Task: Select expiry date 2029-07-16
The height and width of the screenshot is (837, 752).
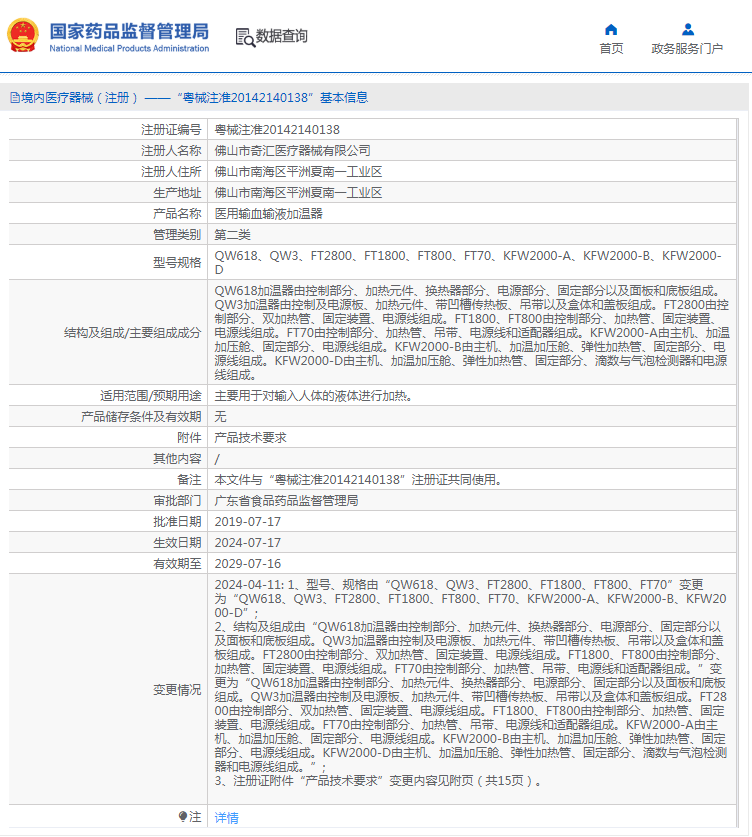Action: (x=248, y=564)
